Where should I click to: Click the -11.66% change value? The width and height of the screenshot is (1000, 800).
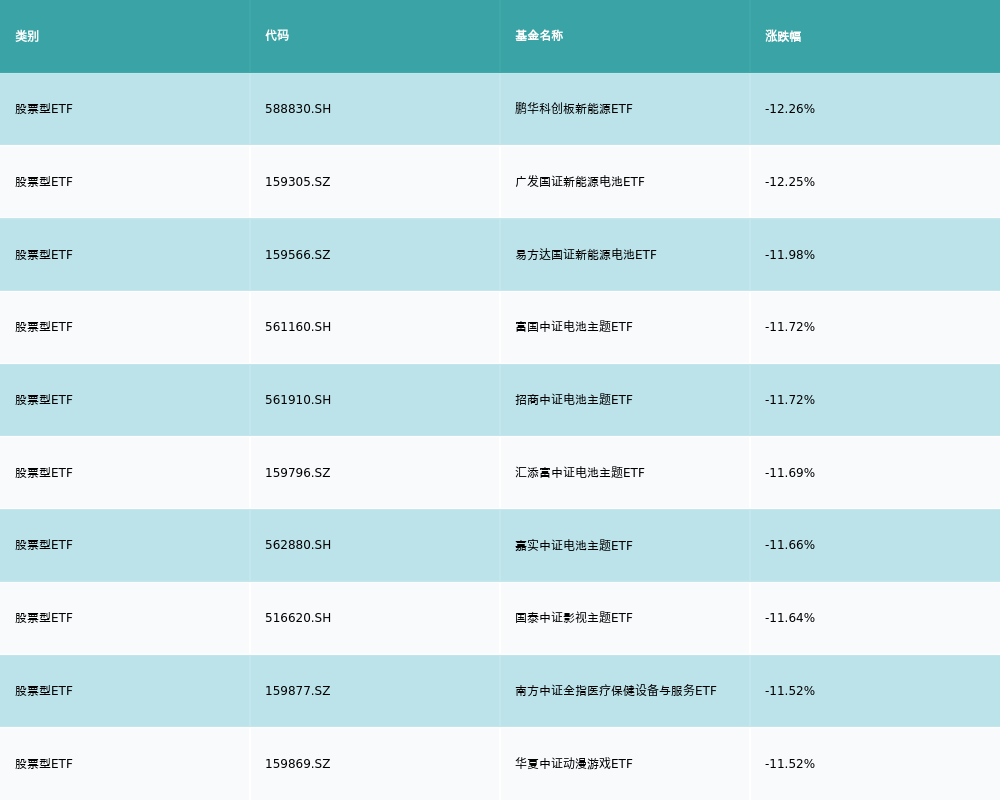pos(790,545)
